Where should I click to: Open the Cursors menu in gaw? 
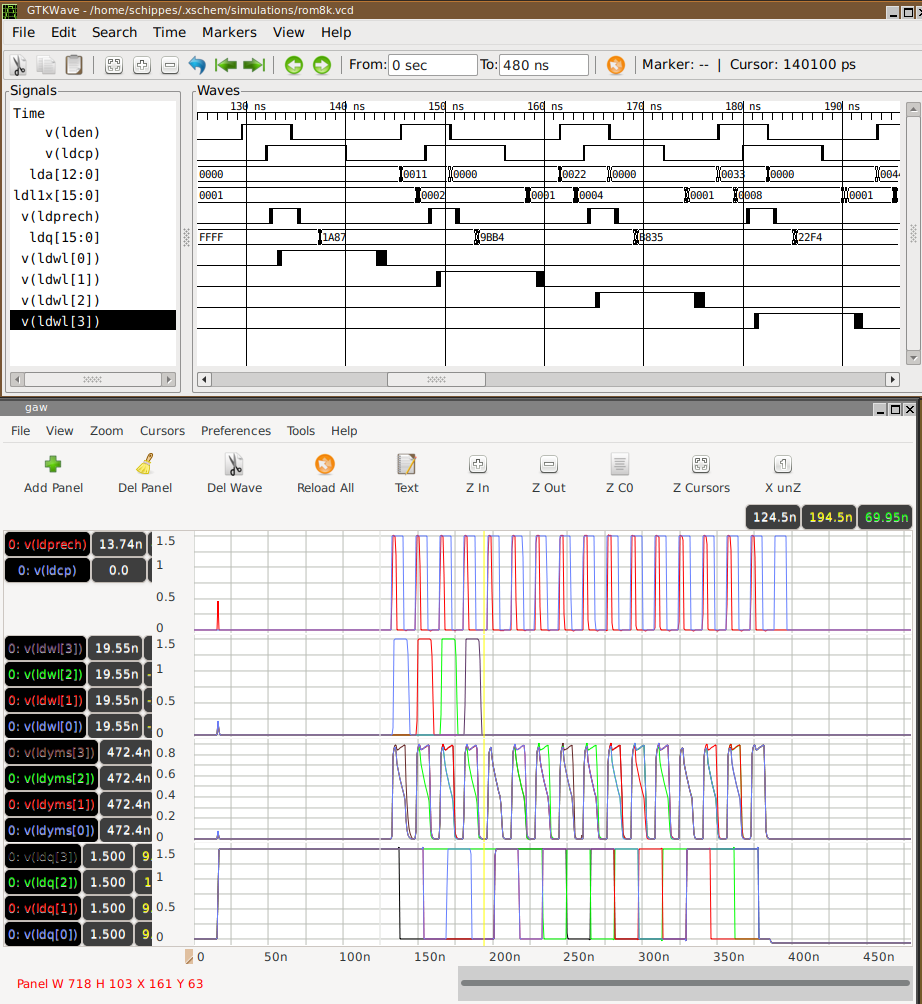[162, 431]
